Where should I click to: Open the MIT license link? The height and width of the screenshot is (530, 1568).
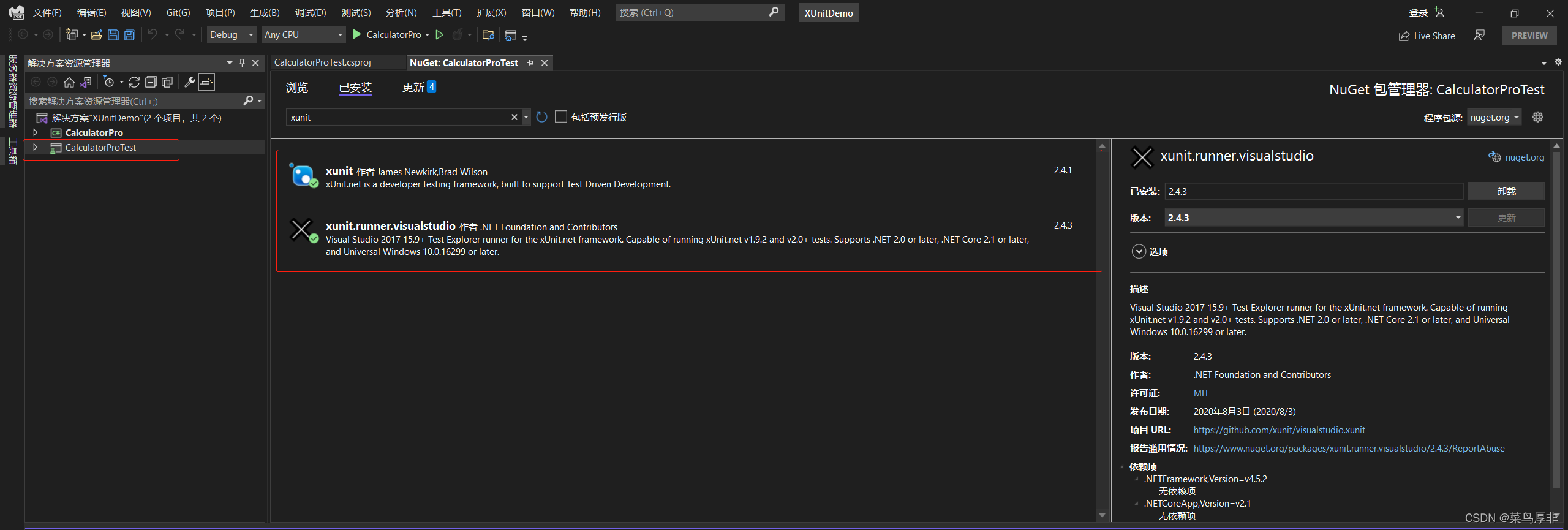coord(1201,393)
